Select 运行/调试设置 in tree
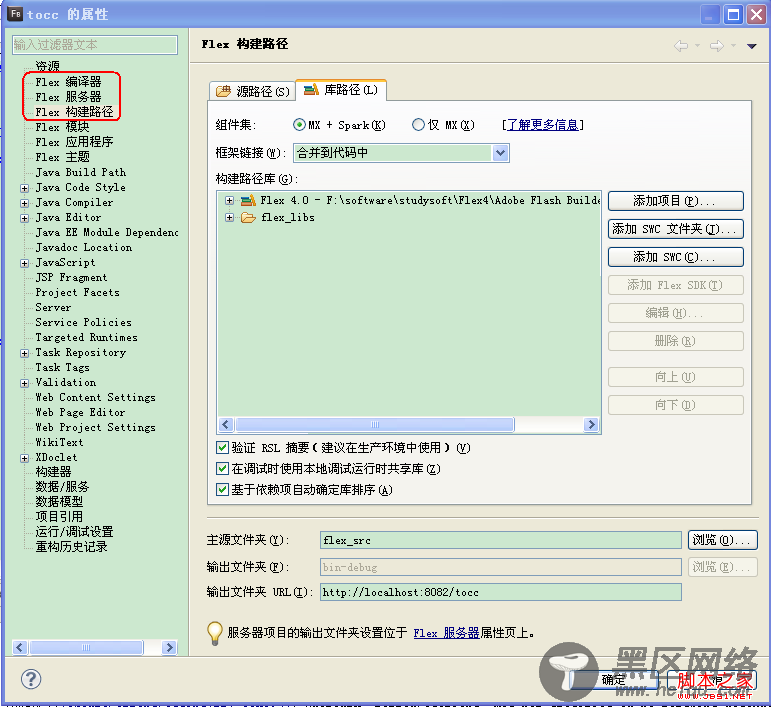The width and height of the screenshot is (771, 707). pyautogui.click(x=74, y=532)
